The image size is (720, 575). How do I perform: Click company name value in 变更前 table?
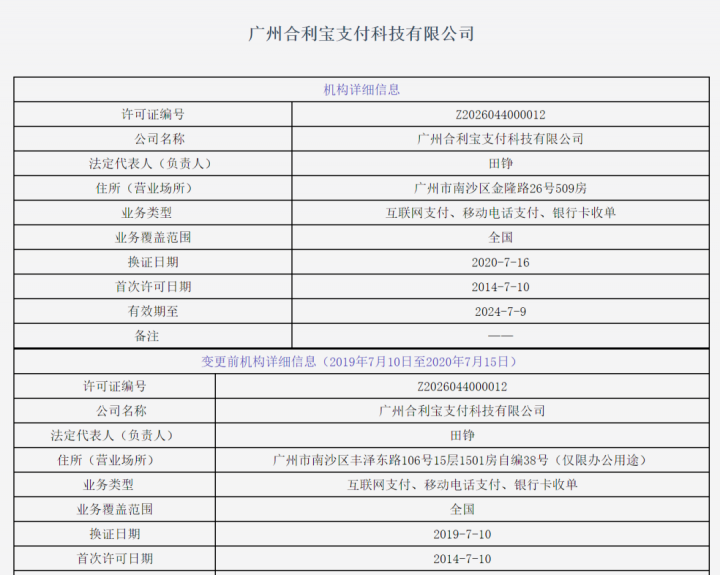coord(462,411)
